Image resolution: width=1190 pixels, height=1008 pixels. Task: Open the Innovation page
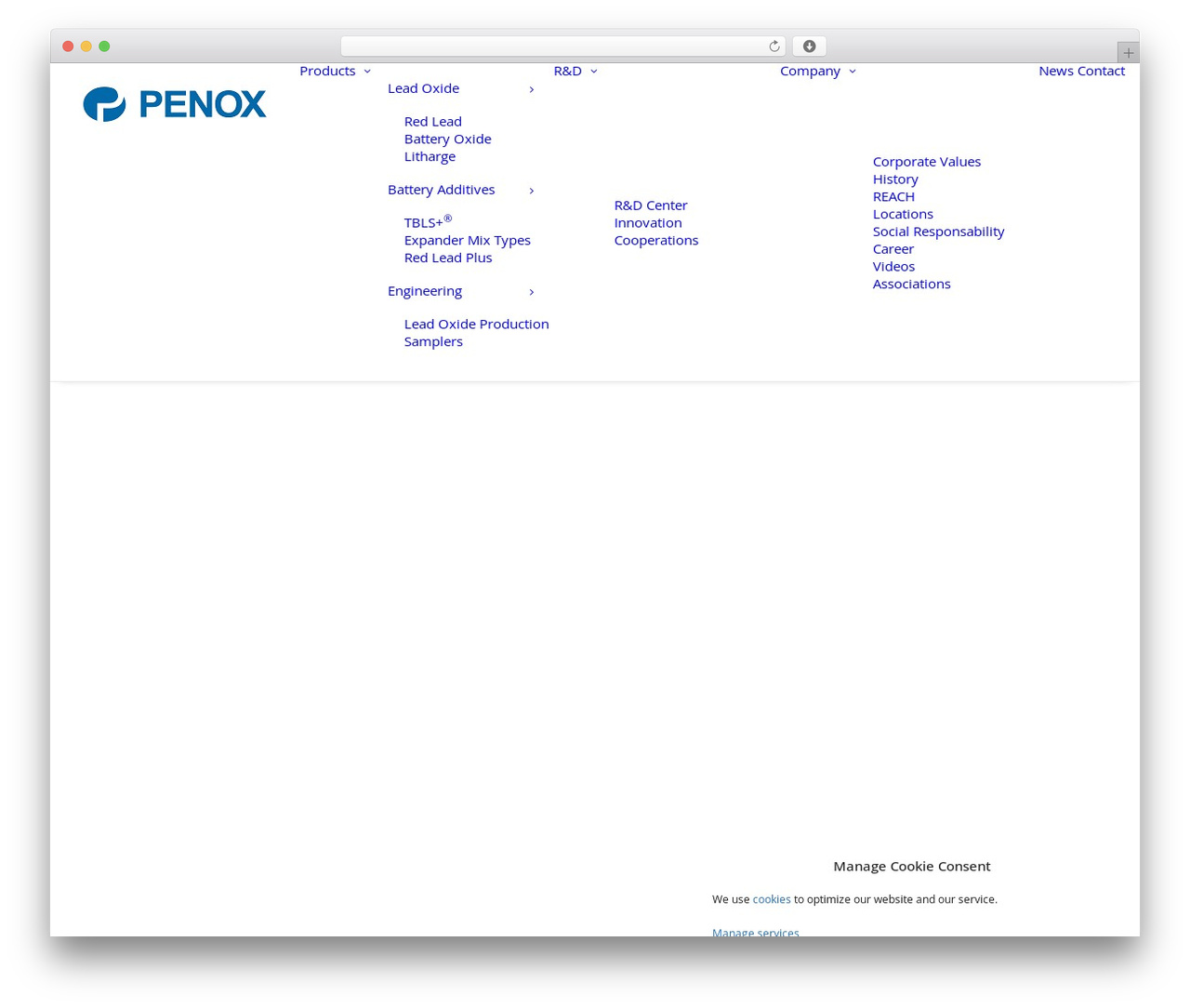(648, 223)
